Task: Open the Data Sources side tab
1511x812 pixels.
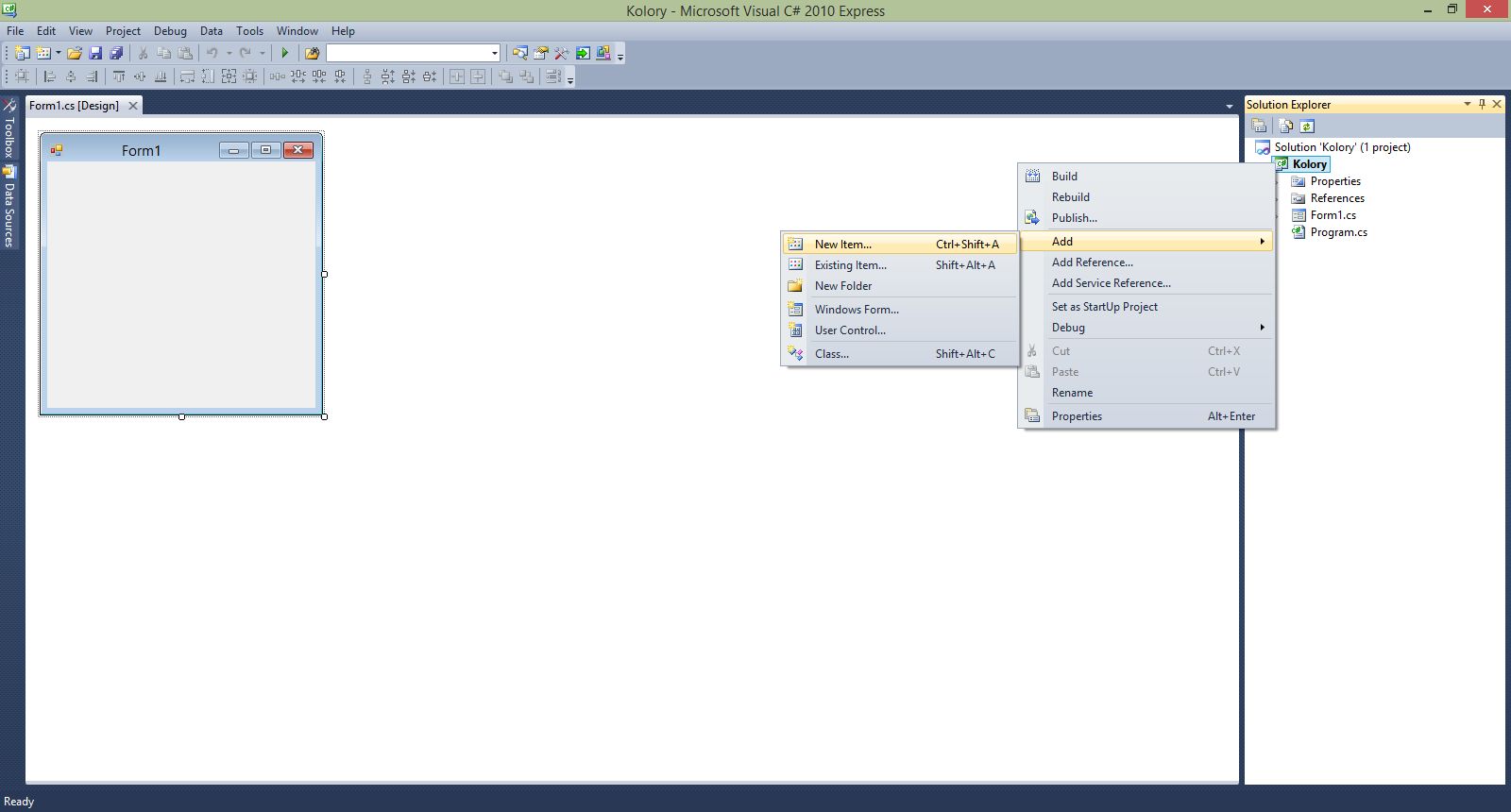Action: (9, 208)
